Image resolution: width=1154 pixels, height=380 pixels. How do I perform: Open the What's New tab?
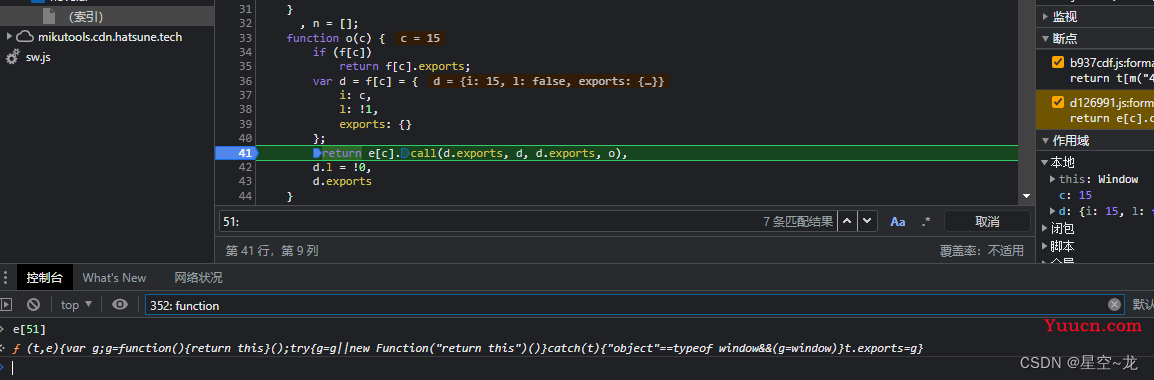pyautogui.click(x=114, y=278)
